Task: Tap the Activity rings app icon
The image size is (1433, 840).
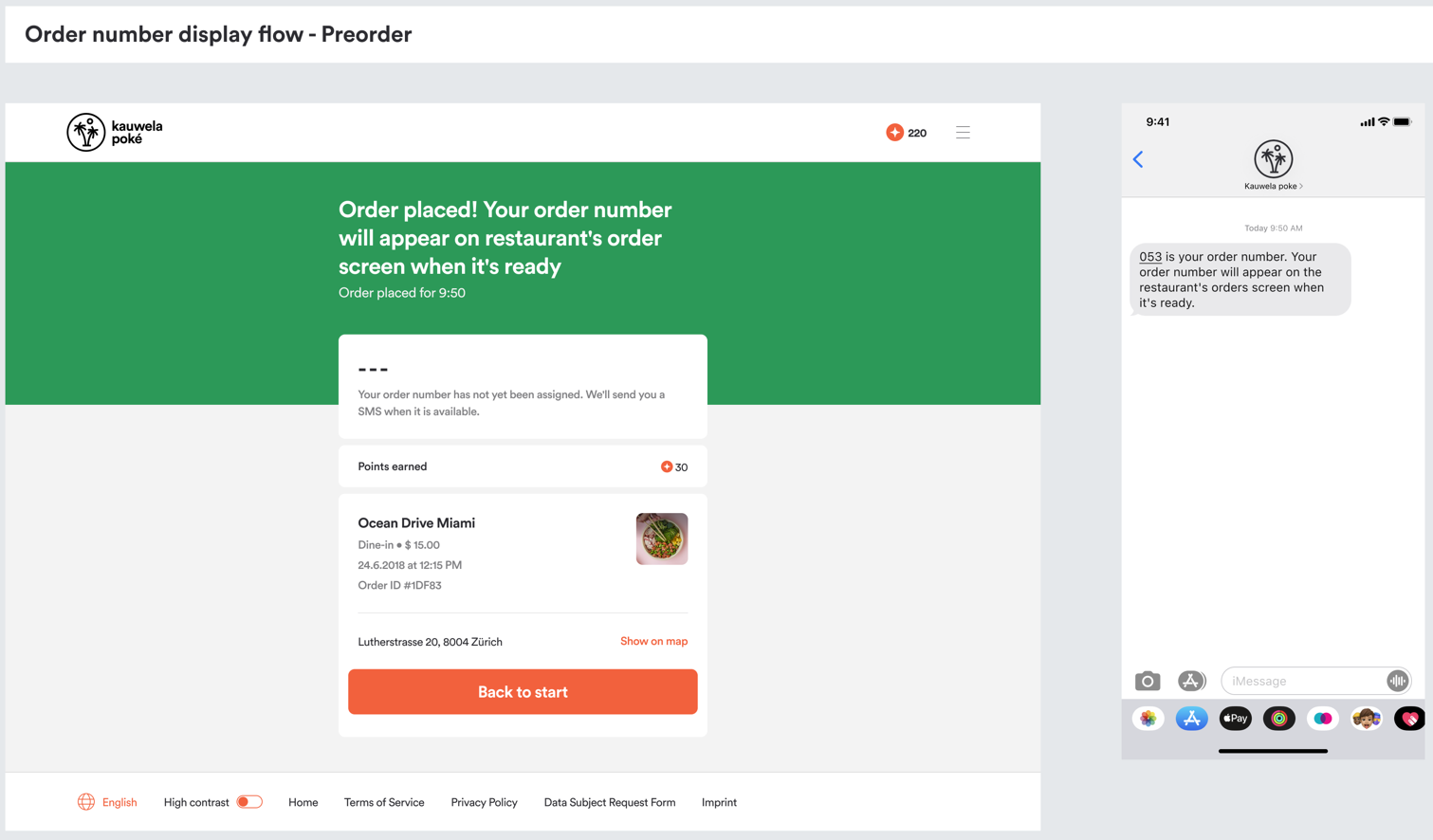Action: point(1278,719)
